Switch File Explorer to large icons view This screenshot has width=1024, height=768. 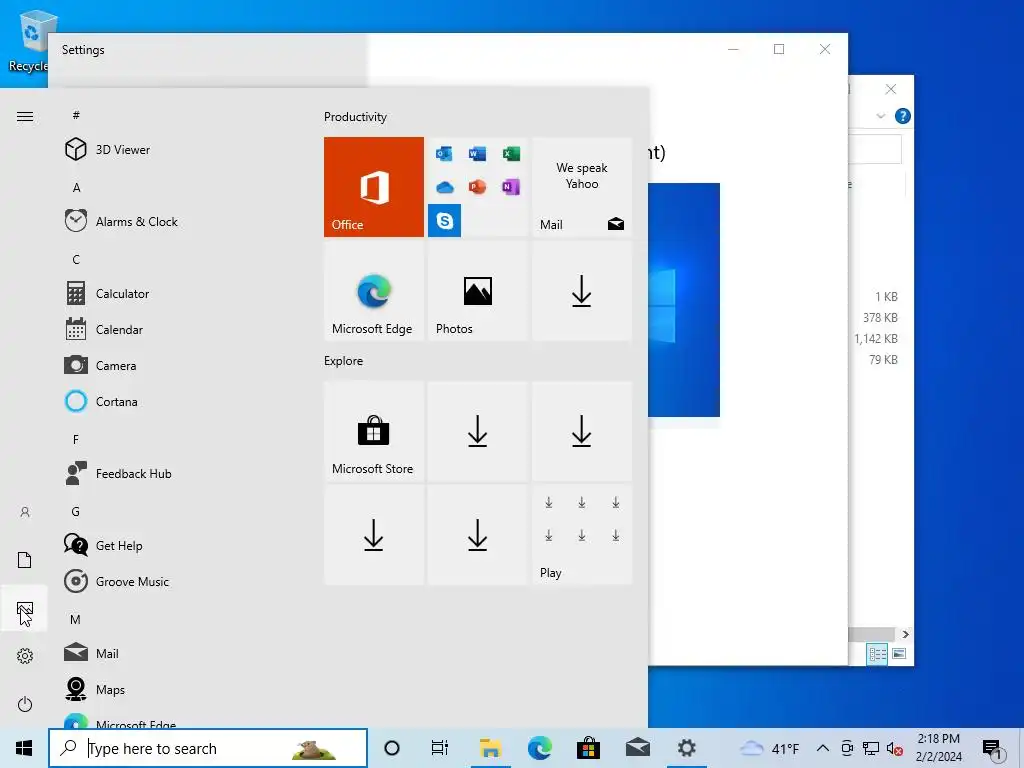pyautogui.click(x=899, y=654)
